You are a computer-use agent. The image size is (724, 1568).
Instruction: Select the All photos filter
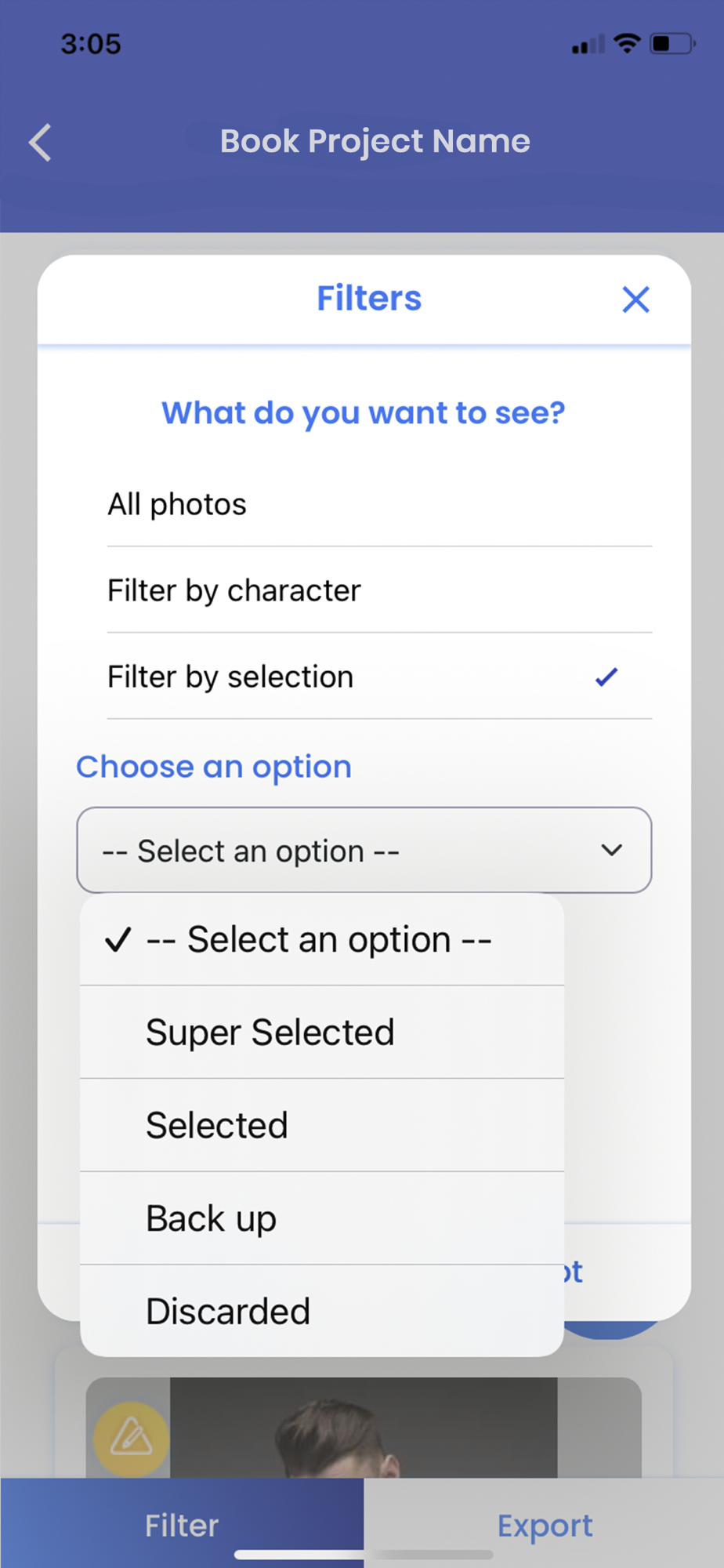coord(177,504)
